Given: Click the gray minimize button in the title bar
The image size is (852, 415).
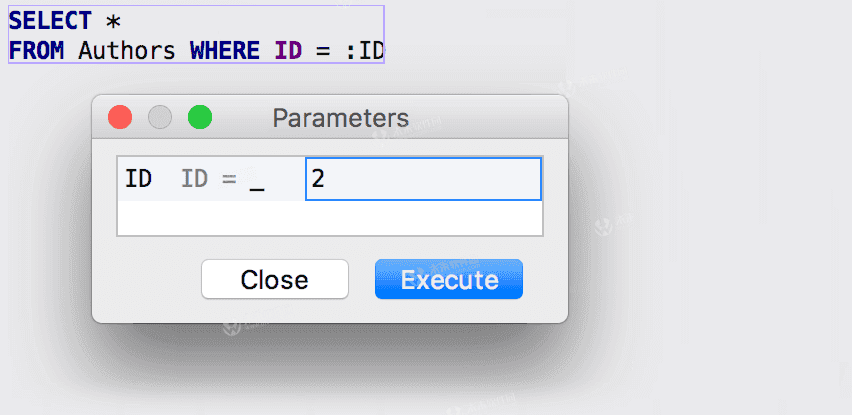Looking at the screenshot, I should [160, 117].
